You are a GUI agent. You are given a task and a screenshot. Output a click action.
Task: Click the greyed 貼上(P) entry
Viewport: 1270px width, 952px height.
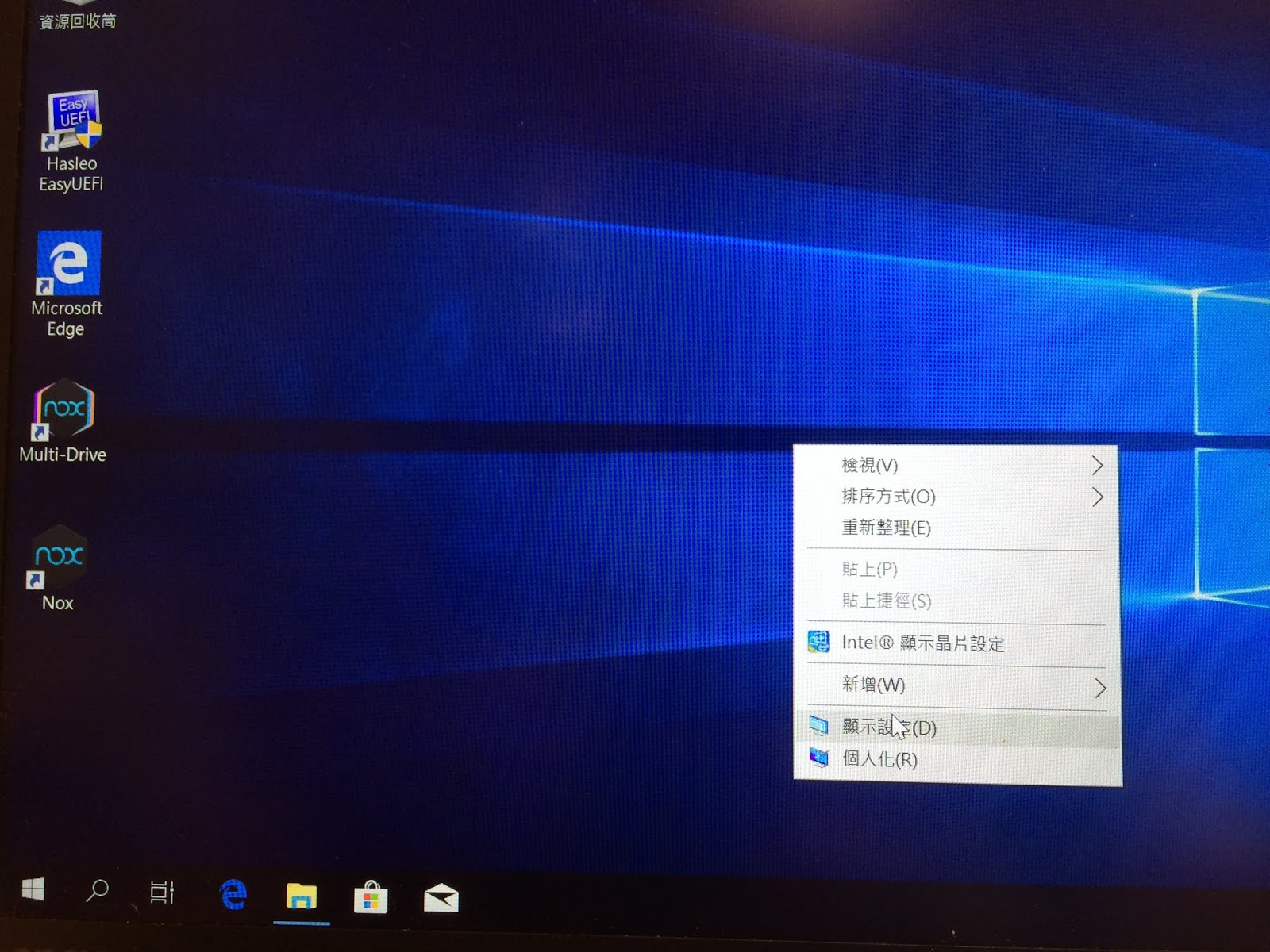[956, 570]
